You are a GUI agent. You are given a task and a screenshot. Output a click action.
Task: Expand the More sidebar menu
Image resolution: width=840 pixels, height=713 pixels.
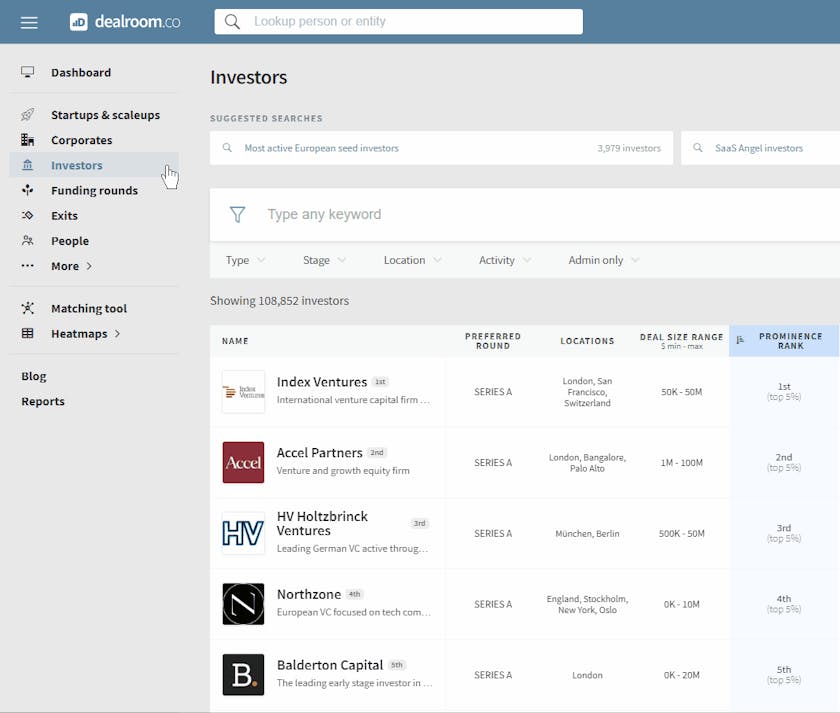(x=70, y=266)
